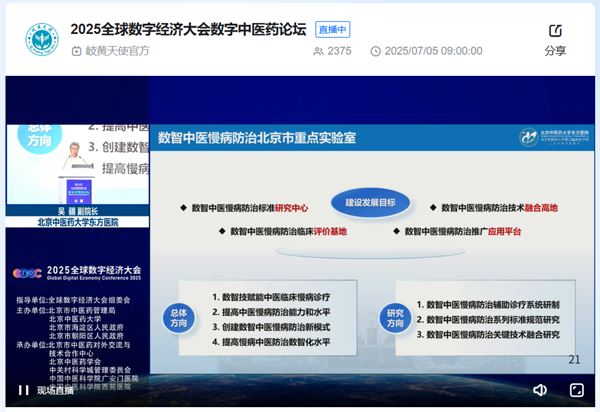Click the slide heading 数智中医慢病防治北京市重点实验室

(x=257, y=138)
